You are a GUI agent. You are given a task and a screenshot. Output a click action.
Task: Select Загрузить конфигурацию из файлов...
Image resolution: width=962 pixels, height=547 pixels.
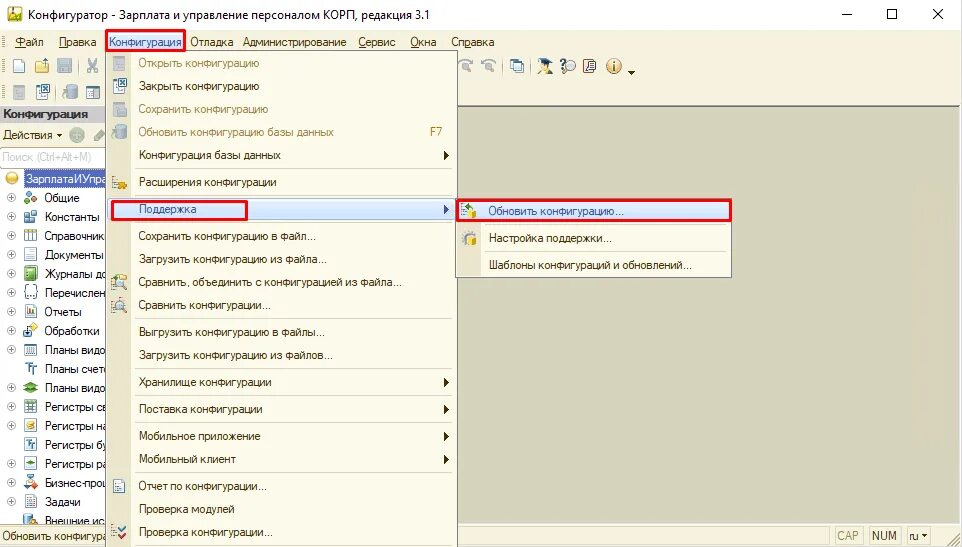tap(282, 355)
